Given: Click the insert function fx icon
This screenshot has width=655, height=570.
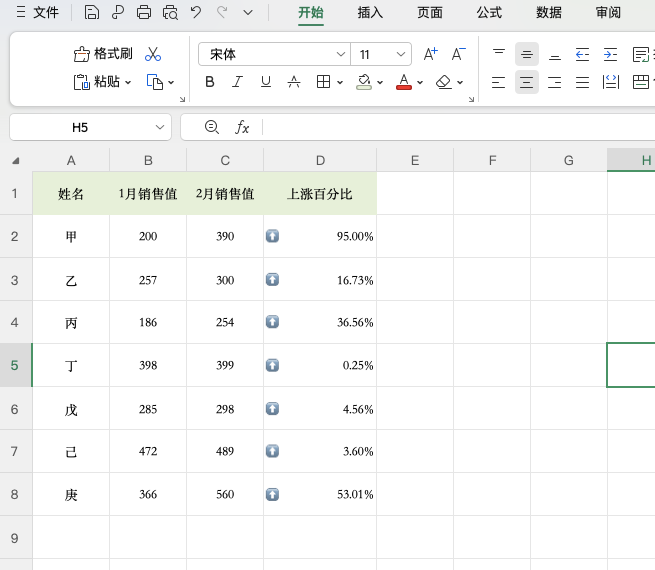Looking at the screenshot, I should tap(242, 127).
